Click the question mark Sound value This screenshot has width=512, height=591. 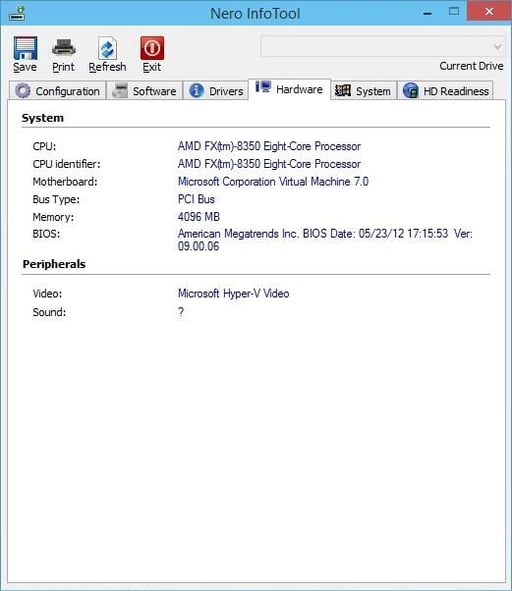181,312
